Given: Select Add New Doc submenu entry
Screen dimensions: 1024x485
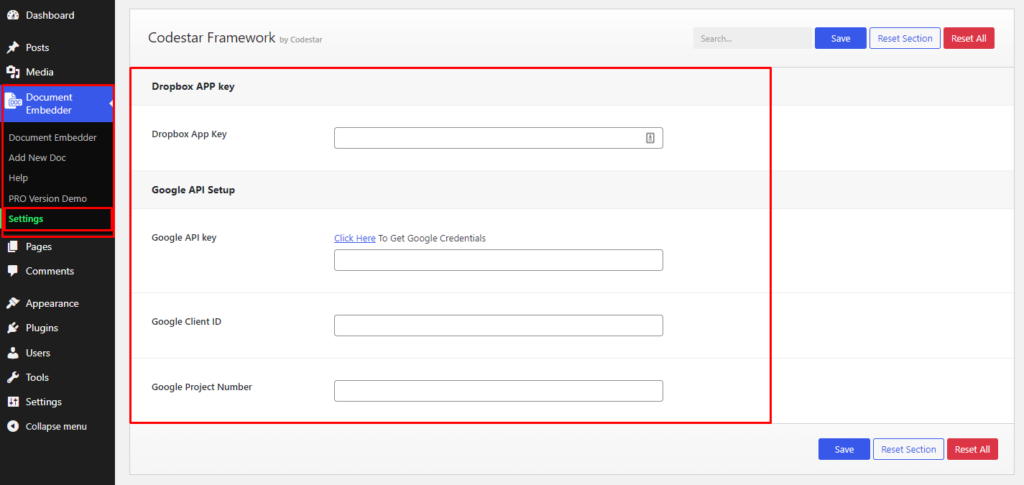Looking at the screenshot, I should [x=37, y=158].
